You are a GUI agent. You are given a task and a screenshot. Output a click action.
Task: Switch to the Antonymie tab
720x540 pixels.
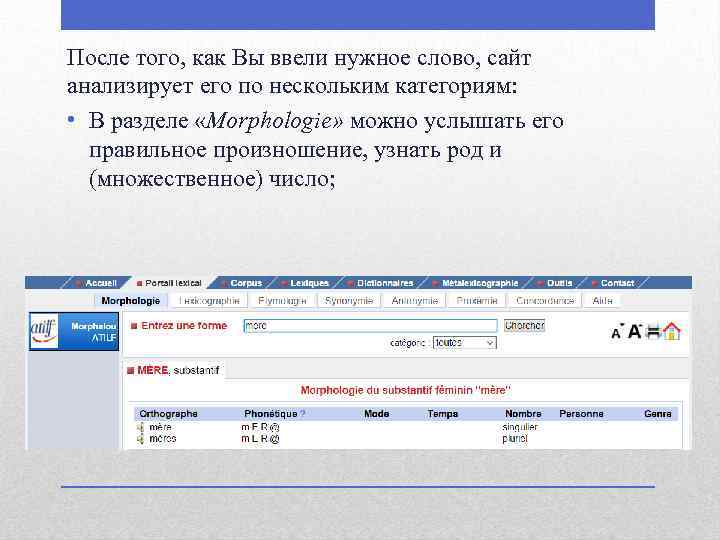point(415,301)
